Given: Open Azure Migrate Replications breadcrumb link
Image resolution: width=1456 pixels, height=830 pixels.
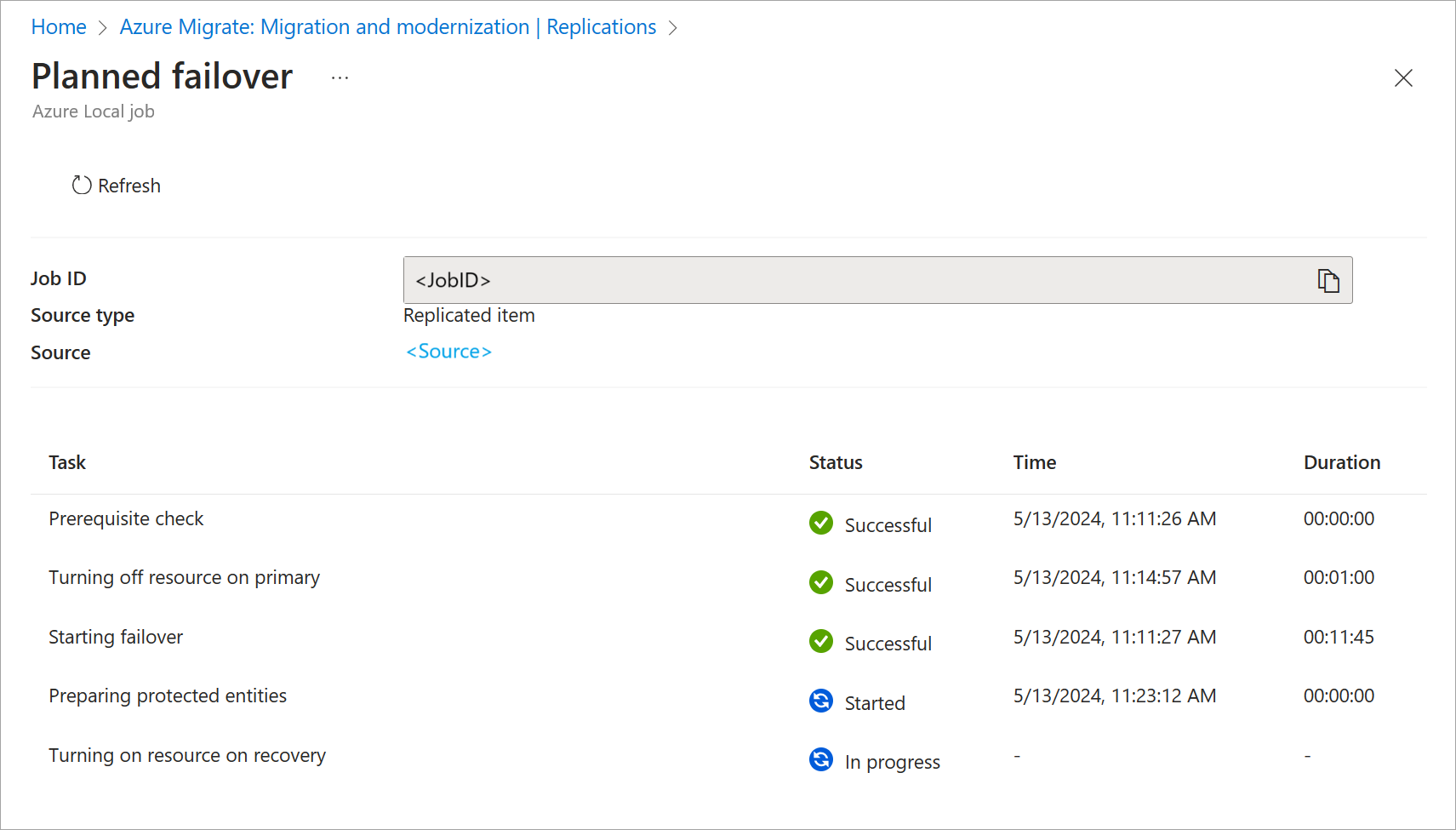Looking at the screenshot, I should tap(387, 27).
